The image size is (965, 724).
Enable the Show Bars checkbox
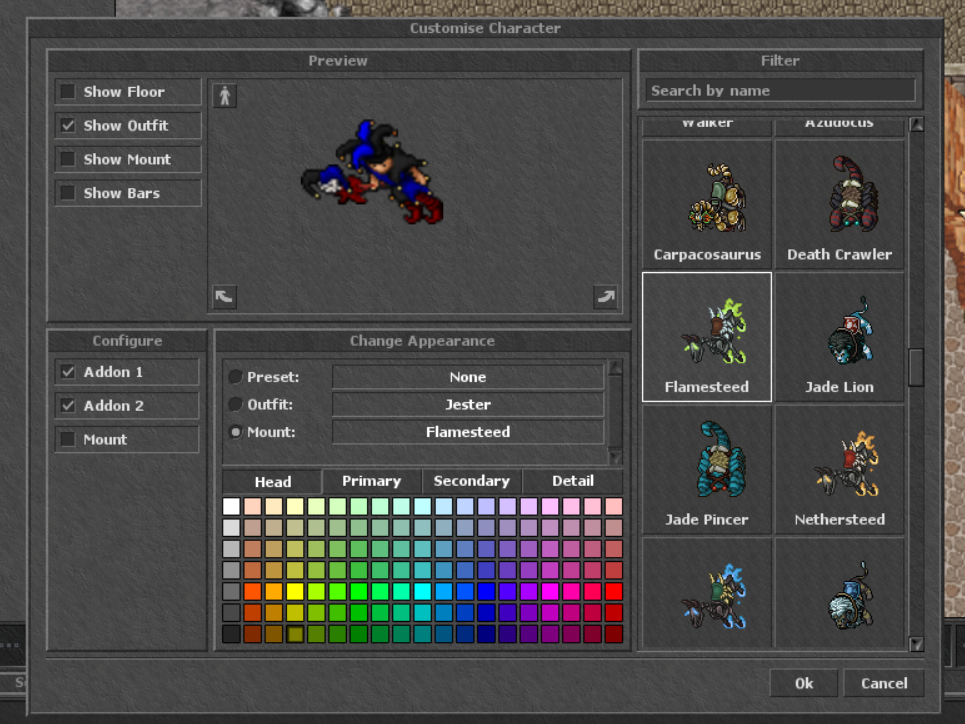pyautogui.click(x=68, y=193)
